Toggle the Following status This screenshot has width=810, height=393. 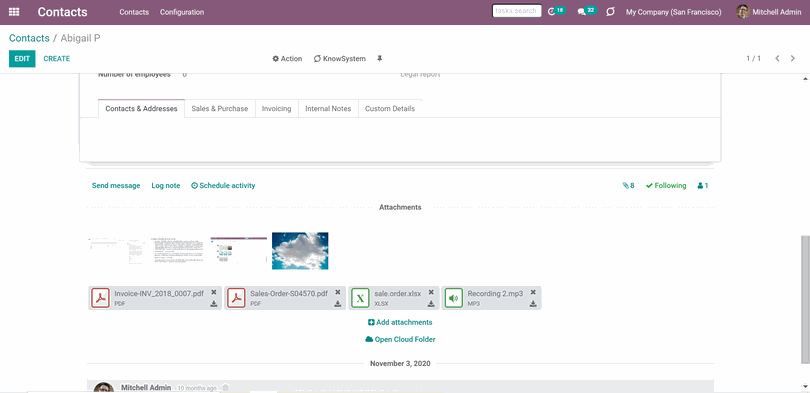pos(666,185)
